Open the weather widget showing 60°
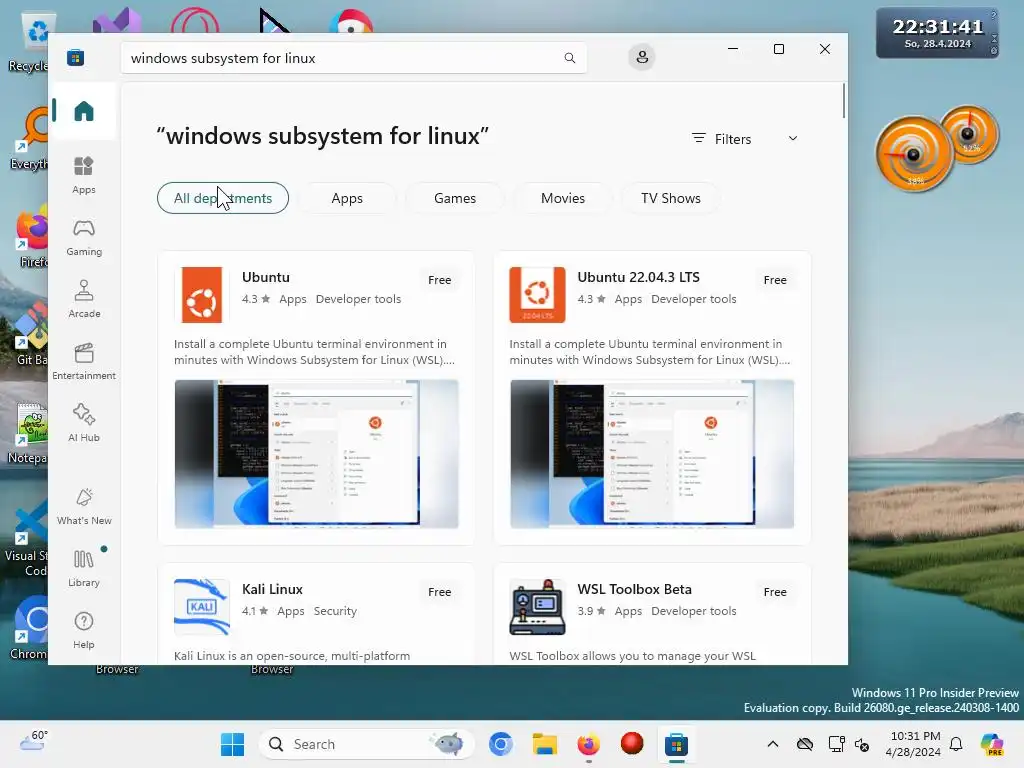The height and width of the screenshot is (768, 1024). (x=33, y=743)
